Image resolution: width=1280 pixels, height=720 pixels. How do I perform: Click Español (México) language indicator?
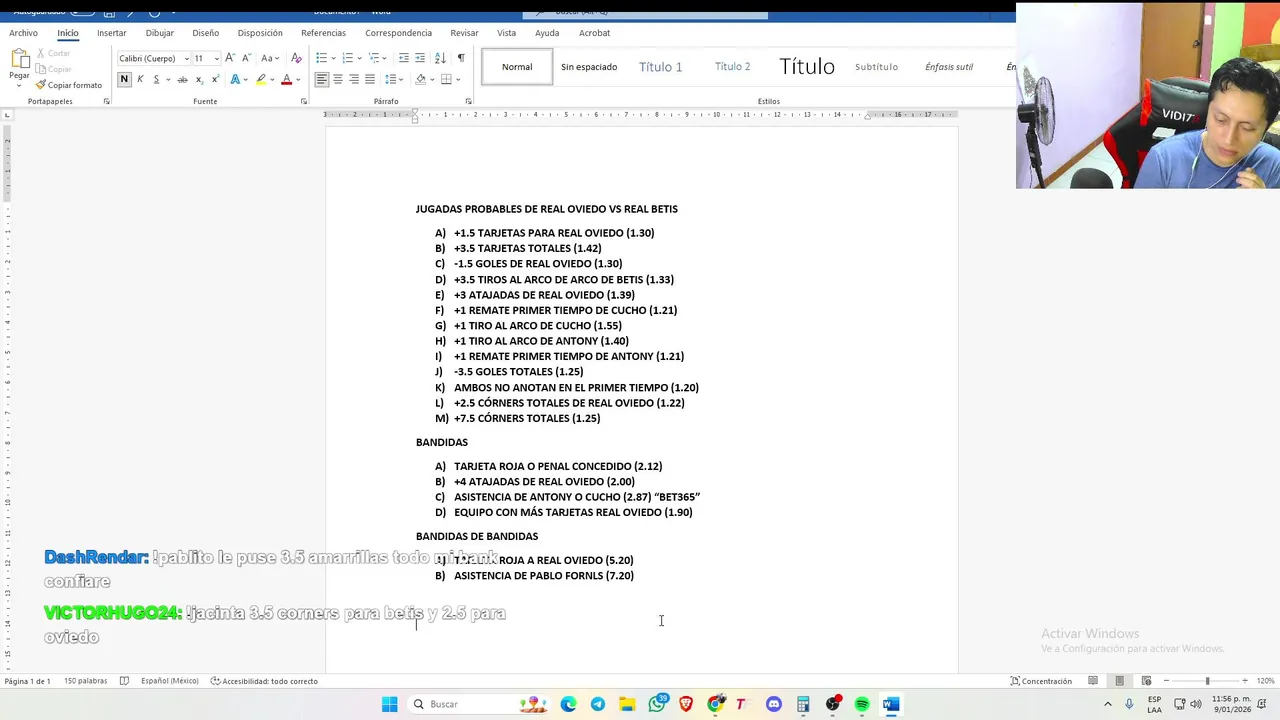[x=169, y=681]
